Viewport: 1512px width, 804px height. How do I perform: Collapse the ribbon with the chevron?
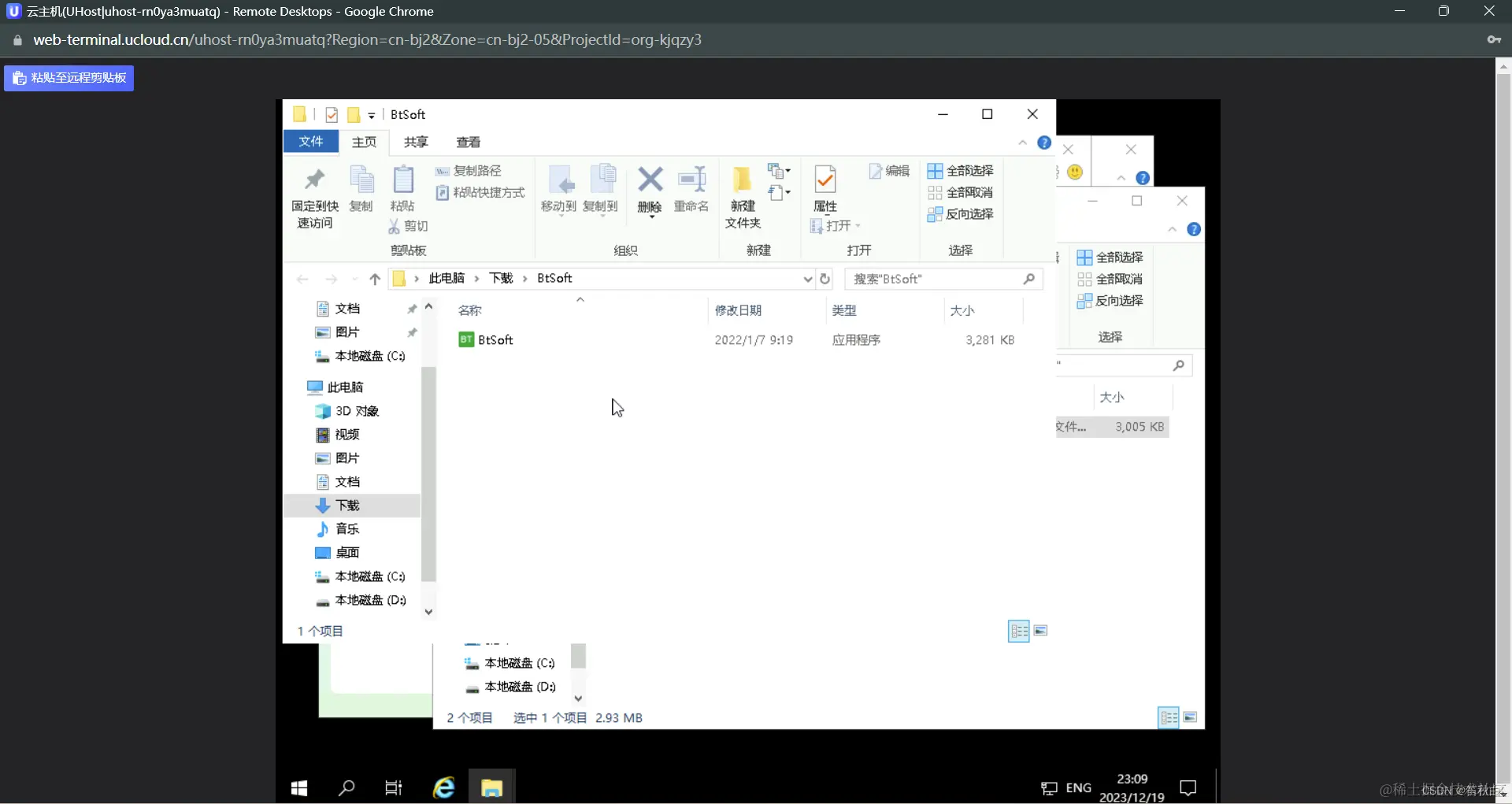pyautogui.click(x=1022, y=143)
